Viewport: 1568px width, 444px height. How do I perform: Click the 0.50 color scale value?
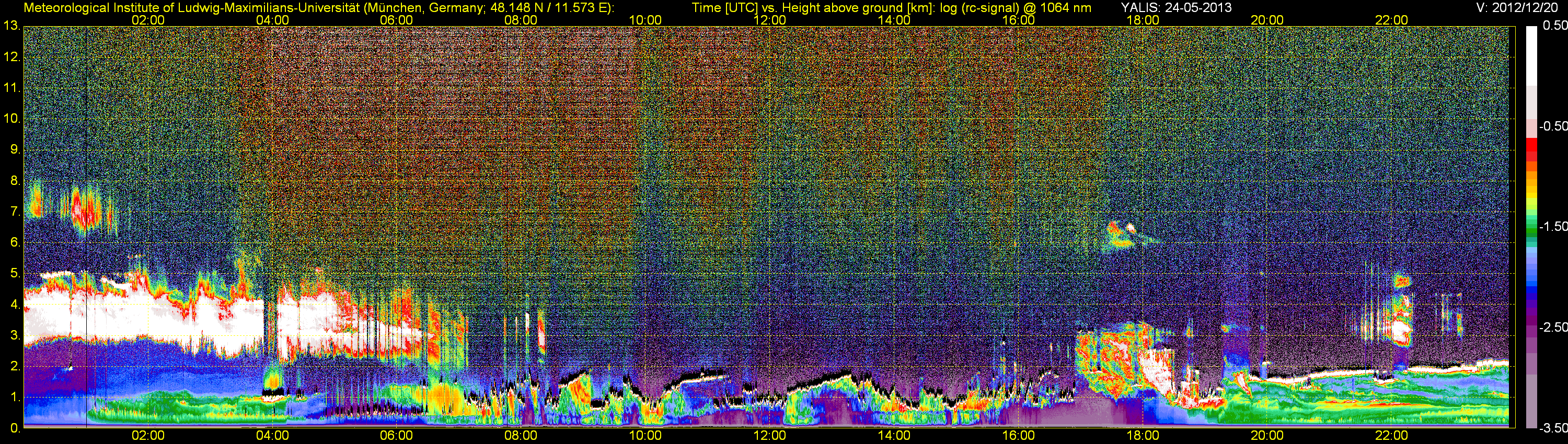[1554, 26]
